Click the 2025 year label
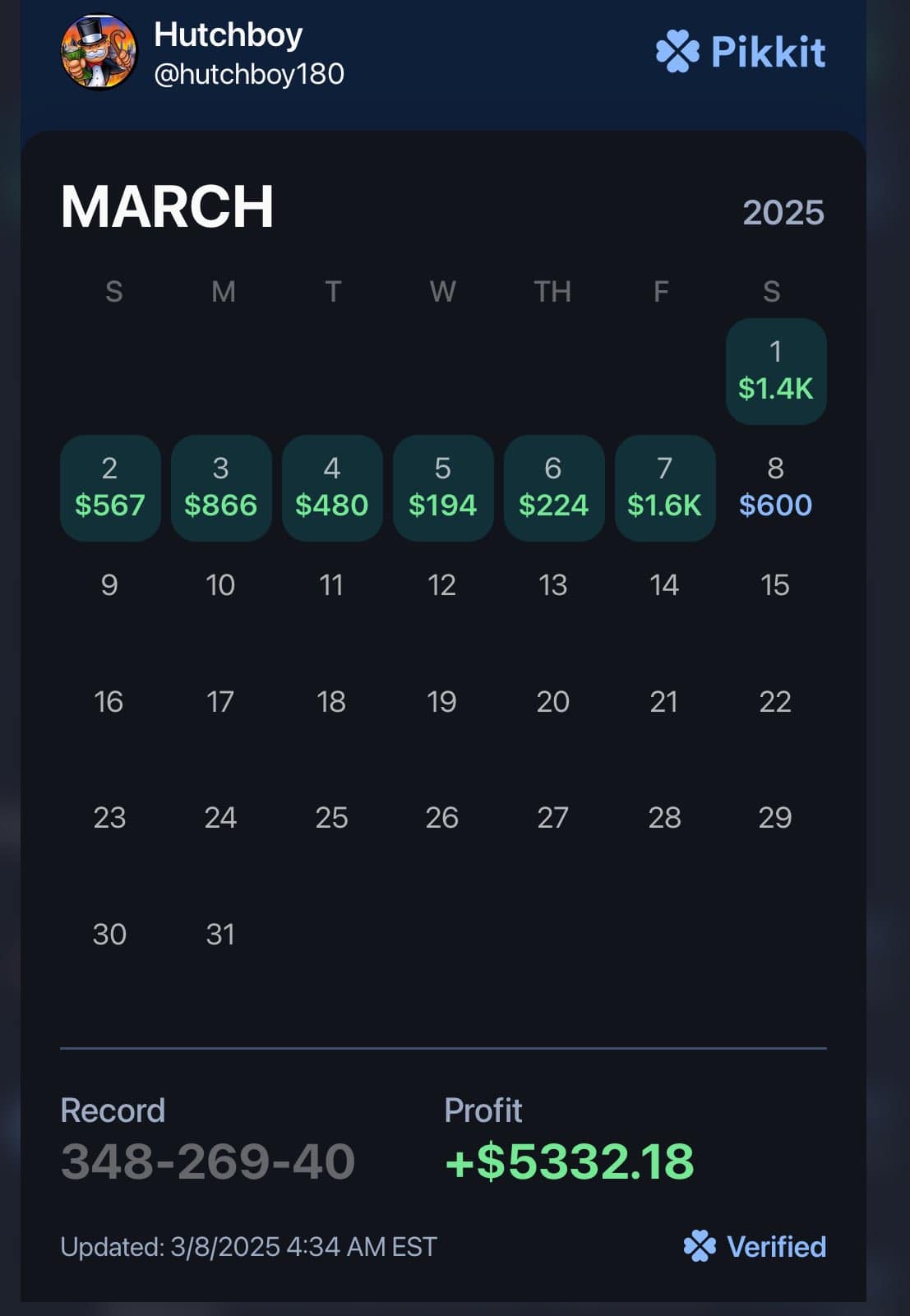 [x=783, y=213]
